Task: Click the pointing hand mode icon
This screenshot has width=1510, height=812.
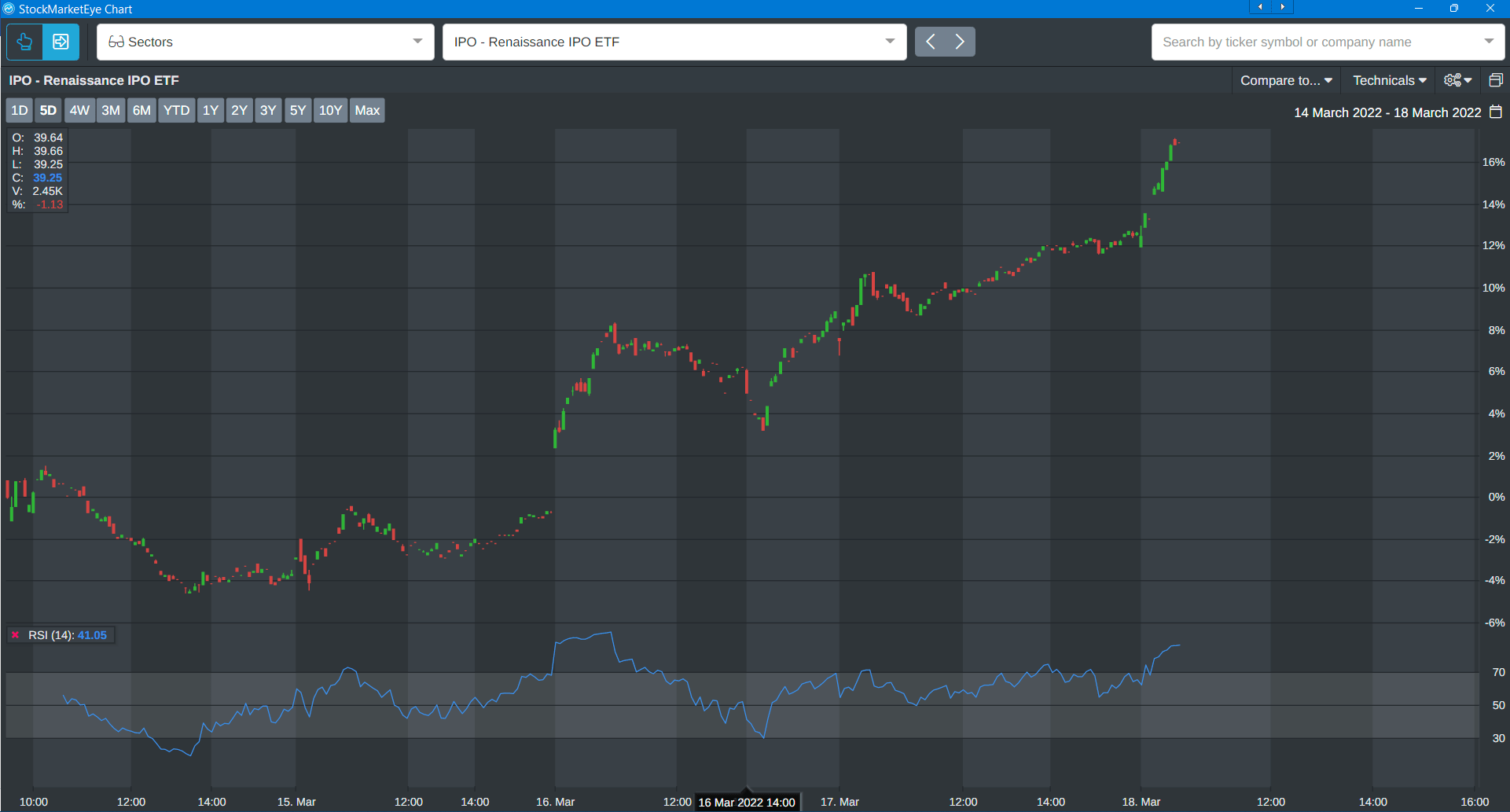Action: point(24,42)
